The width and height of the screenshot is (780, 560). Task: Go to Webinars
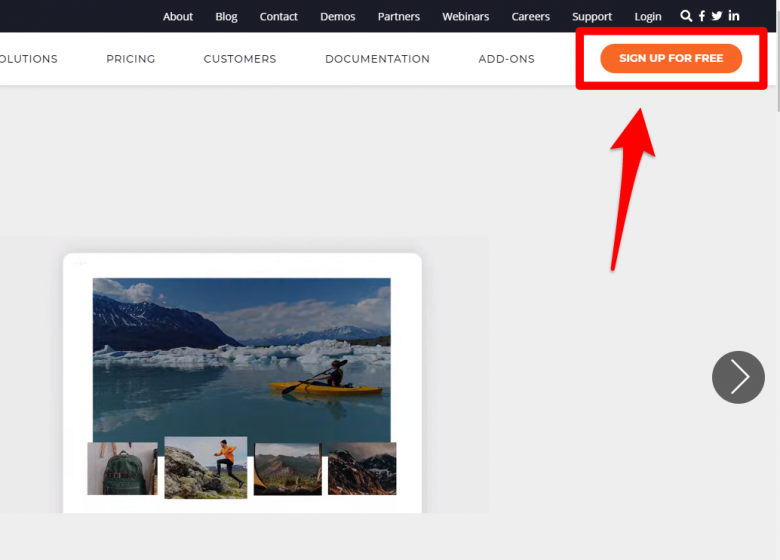pos(466,16)
